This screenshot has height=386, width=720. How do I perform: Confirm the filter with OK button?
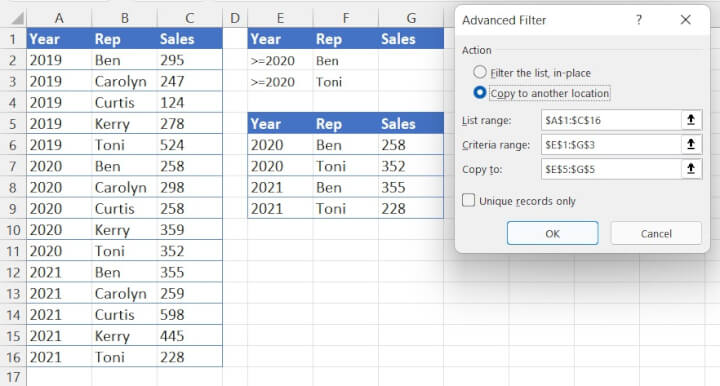click(x=552, y=234)
